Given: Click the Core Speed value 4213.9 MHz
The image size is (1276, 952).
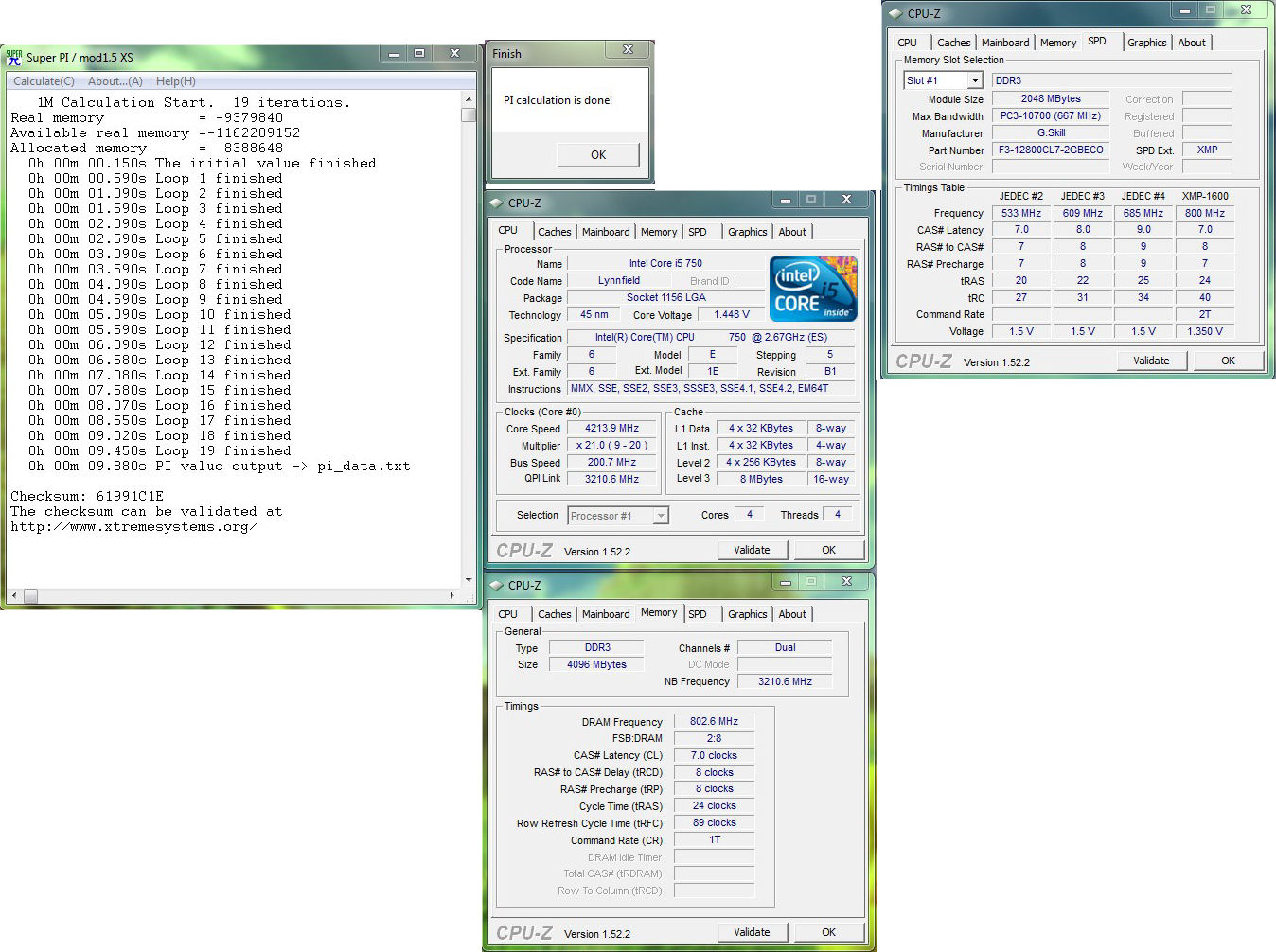Looking at the screenshot, I should click(x=611, y=429).
